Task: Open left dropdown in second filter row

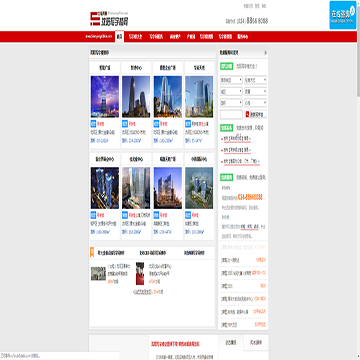Action: click(x=231, y=91)
